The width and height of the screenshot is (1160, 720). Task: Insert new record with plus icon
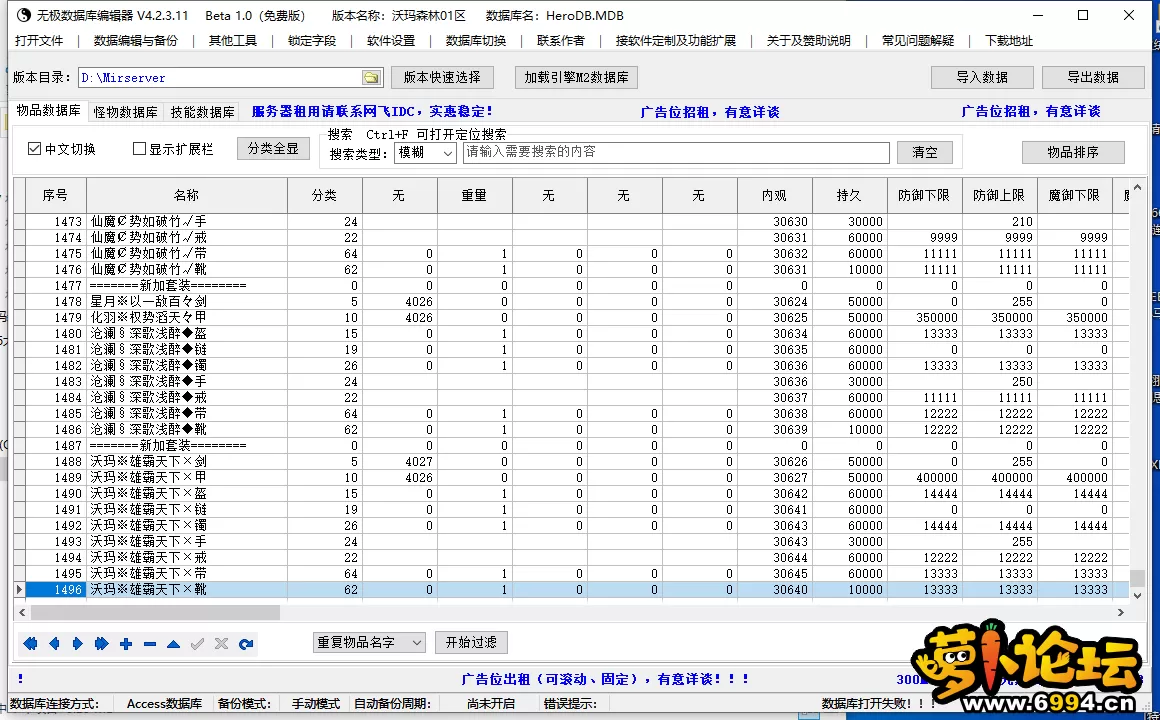[x=126, y=644]
